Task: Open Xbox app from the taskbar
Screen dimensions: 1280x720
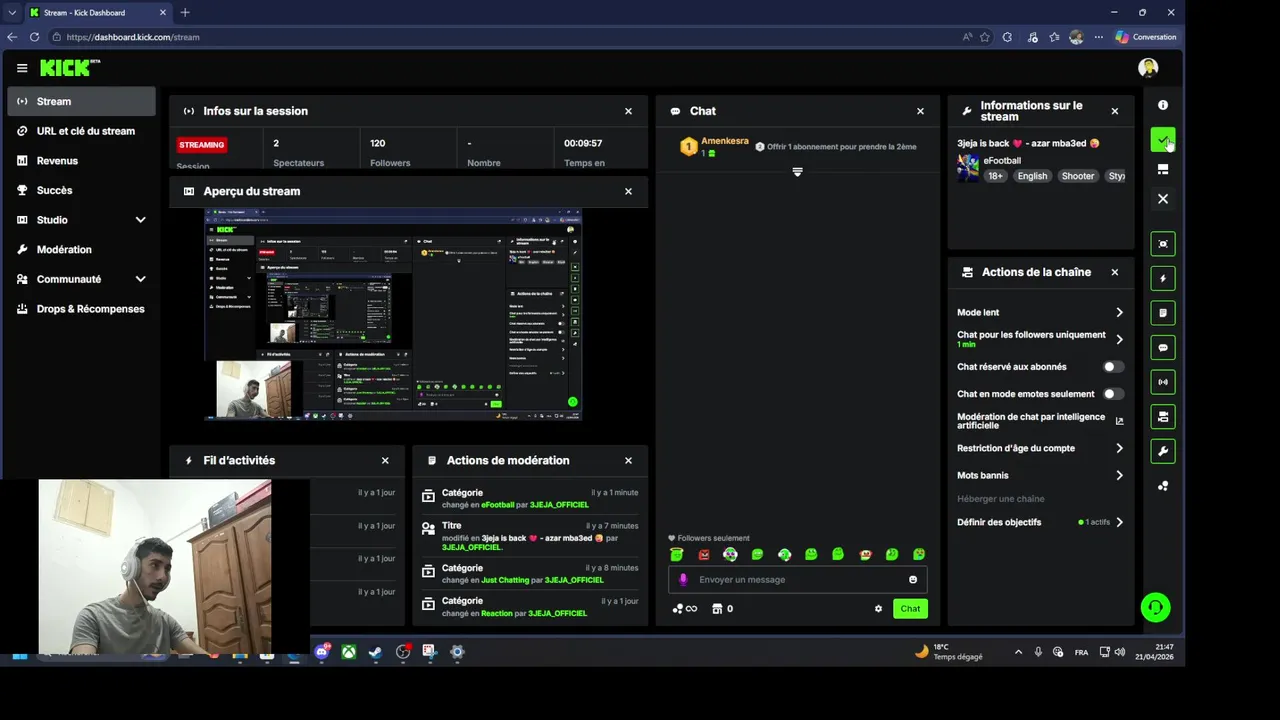Action: coord(349,652)
